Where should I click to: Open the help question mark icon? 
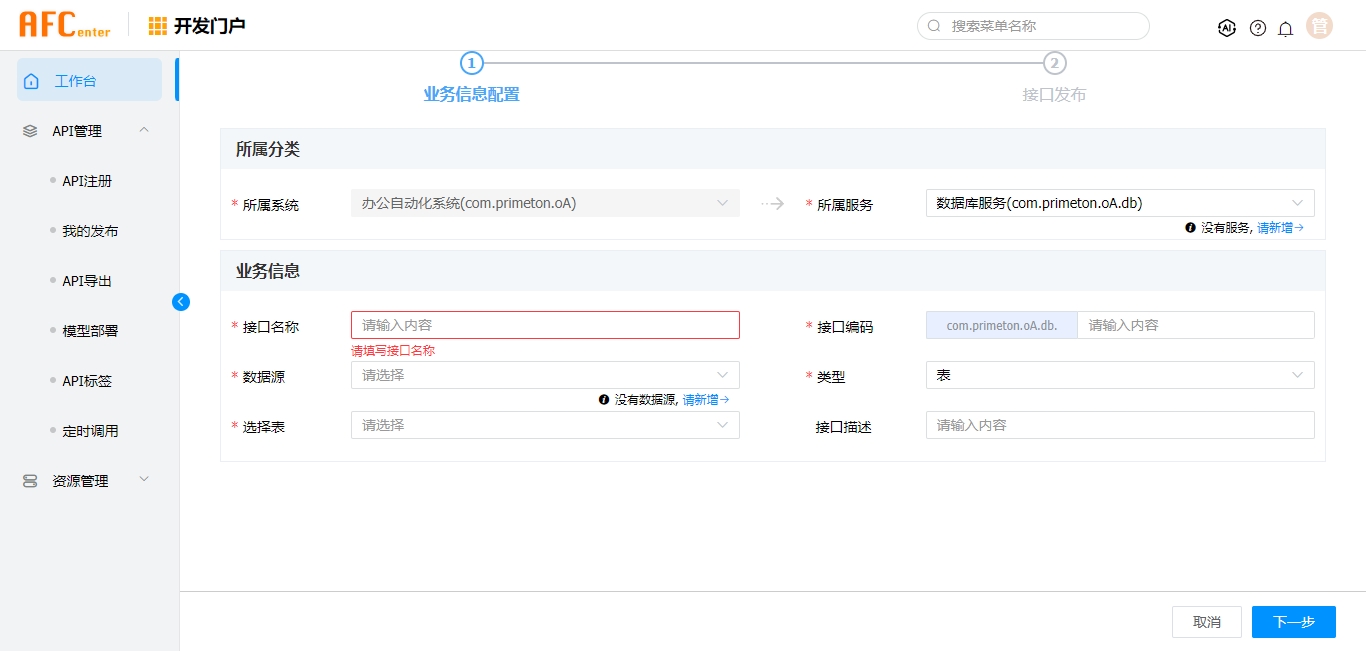pyautogui.click(x=1258, y=28)
